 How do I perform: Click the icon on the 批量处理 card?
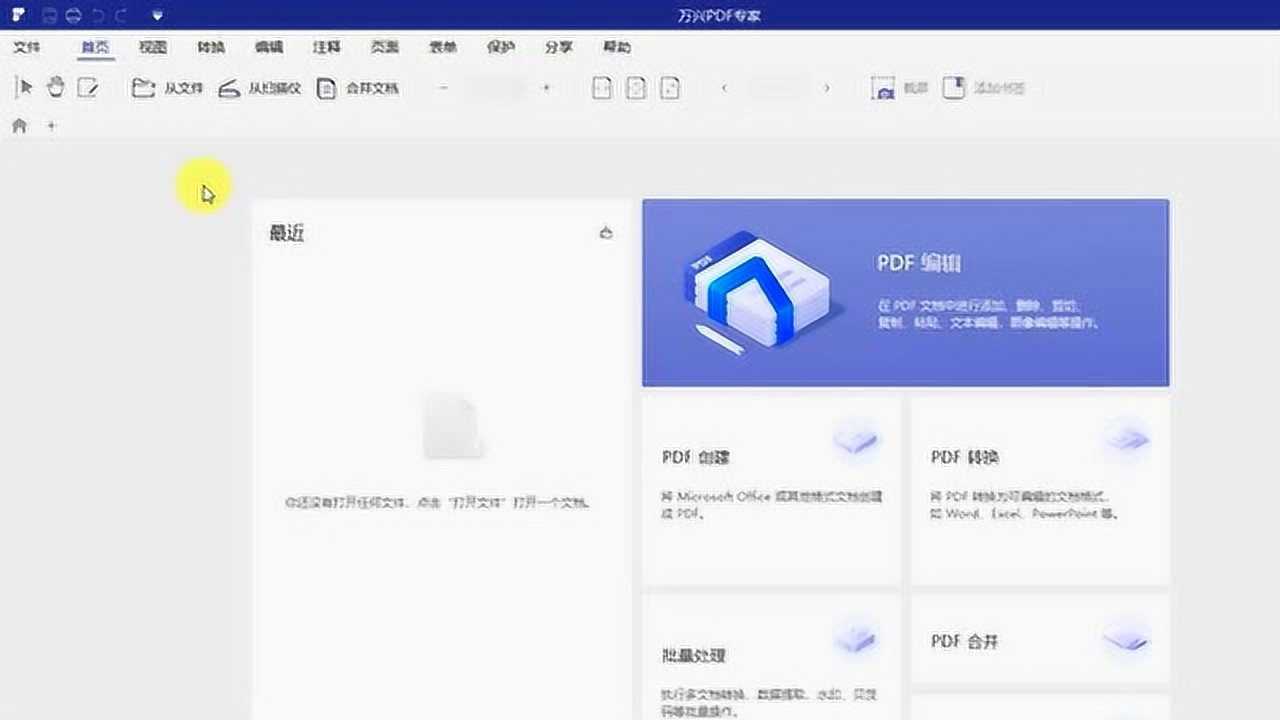pyautogui.click(x=856, y=638)
